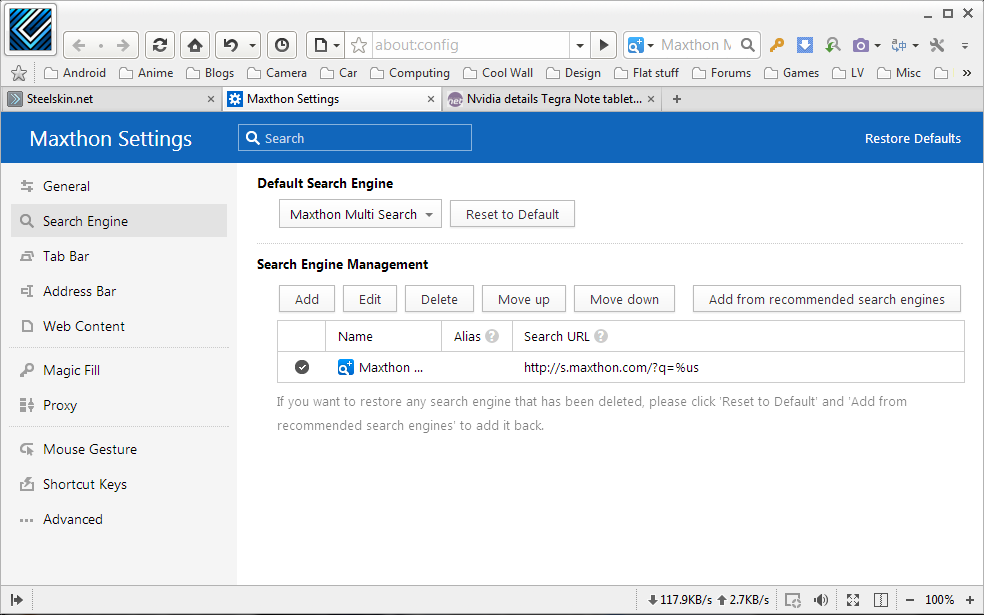The height and width of the screenshot is (615, 984).
Task: Click the Reset to Default button
Action: 512,214
